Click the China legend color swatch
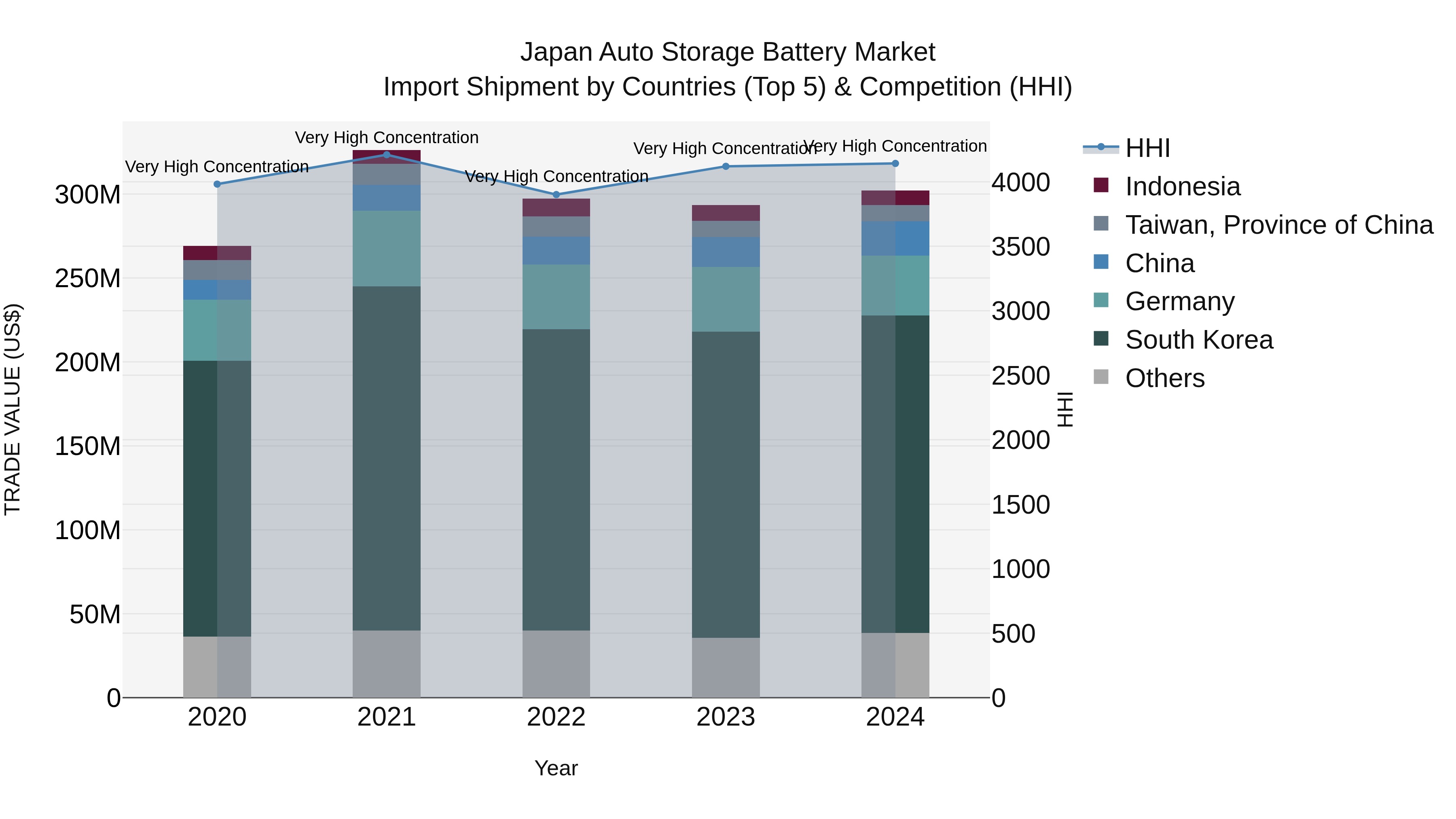The width and height of the screenshot is (1456, 819). click(1101, 262)
